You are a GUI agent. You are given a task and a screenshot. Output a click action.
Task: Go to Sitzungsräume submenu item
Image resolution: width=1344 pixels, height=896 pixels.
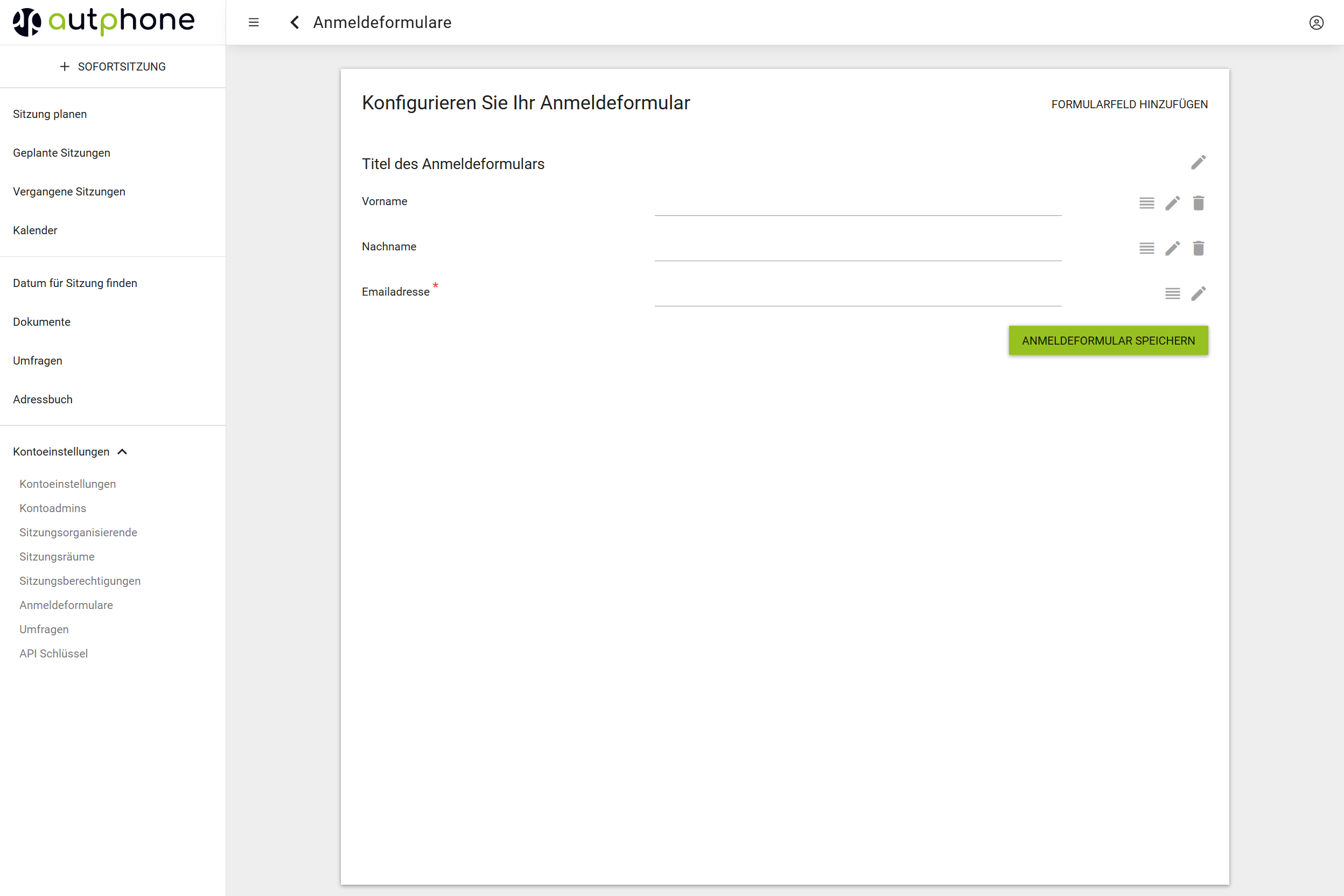click(57, 556)
